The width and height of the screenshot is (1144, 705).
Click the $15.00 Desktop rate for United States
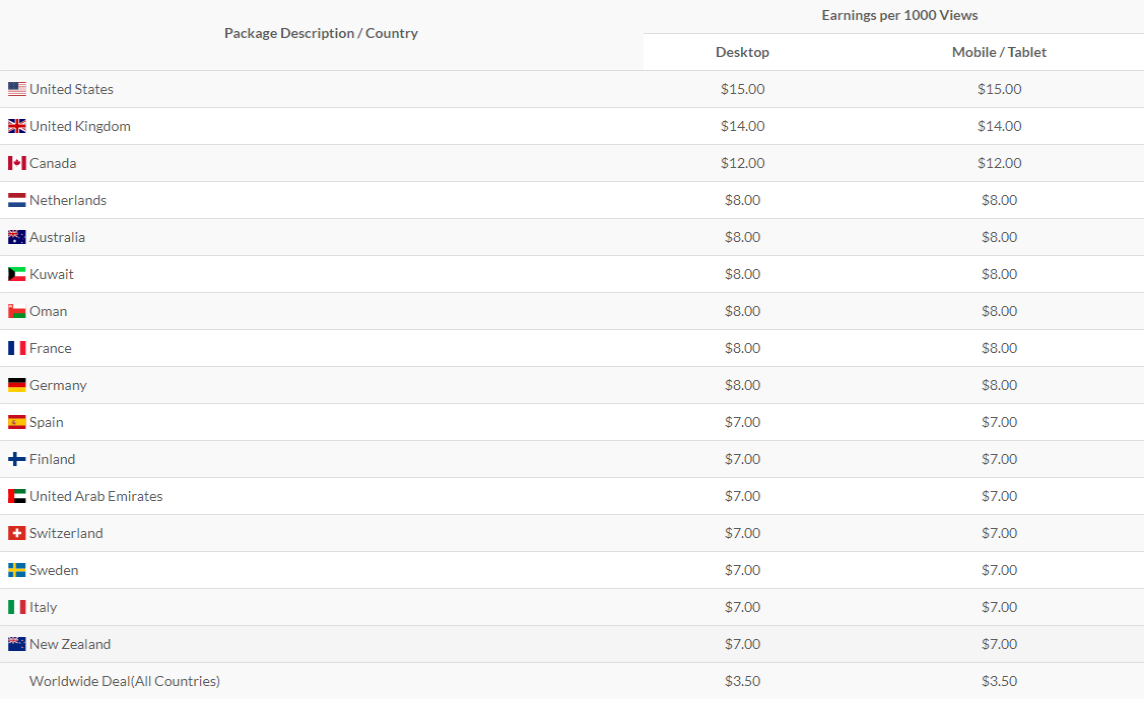click(x=742, y=89)
